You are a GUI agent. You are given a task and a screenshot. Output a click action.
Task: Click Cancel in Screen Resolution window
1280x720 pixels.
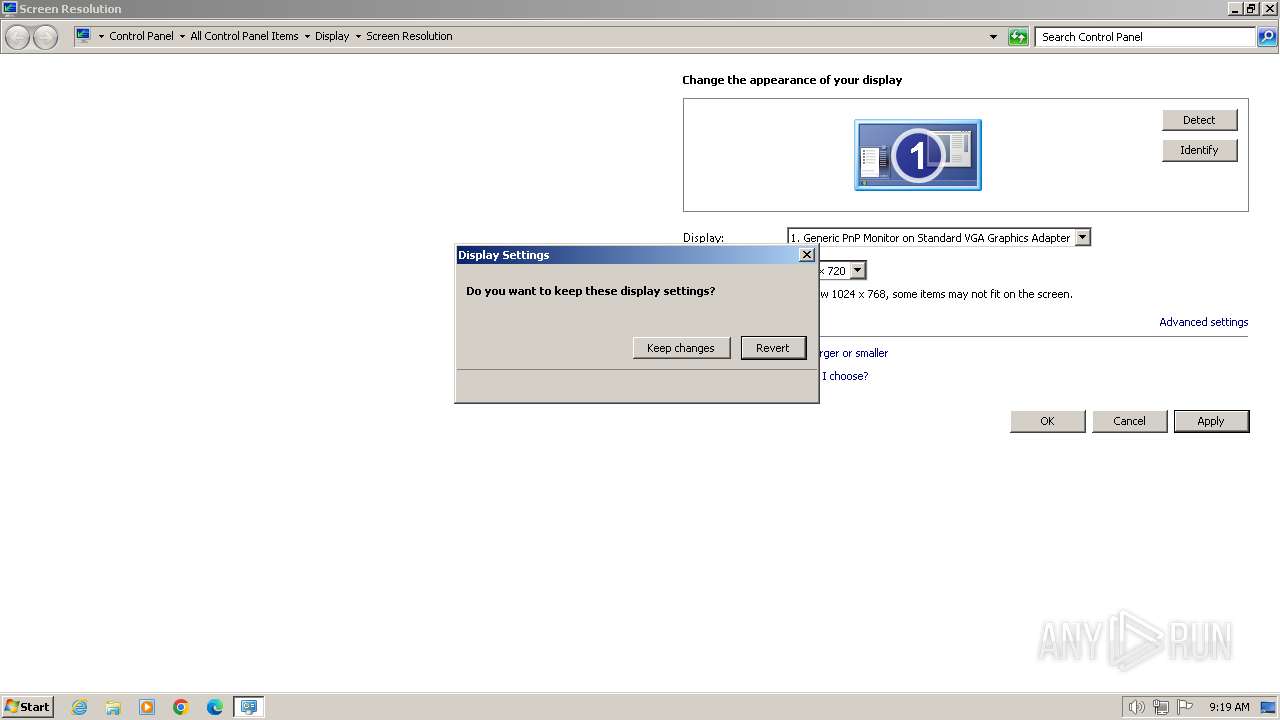pyautogui.click(x=1129, y=421)
